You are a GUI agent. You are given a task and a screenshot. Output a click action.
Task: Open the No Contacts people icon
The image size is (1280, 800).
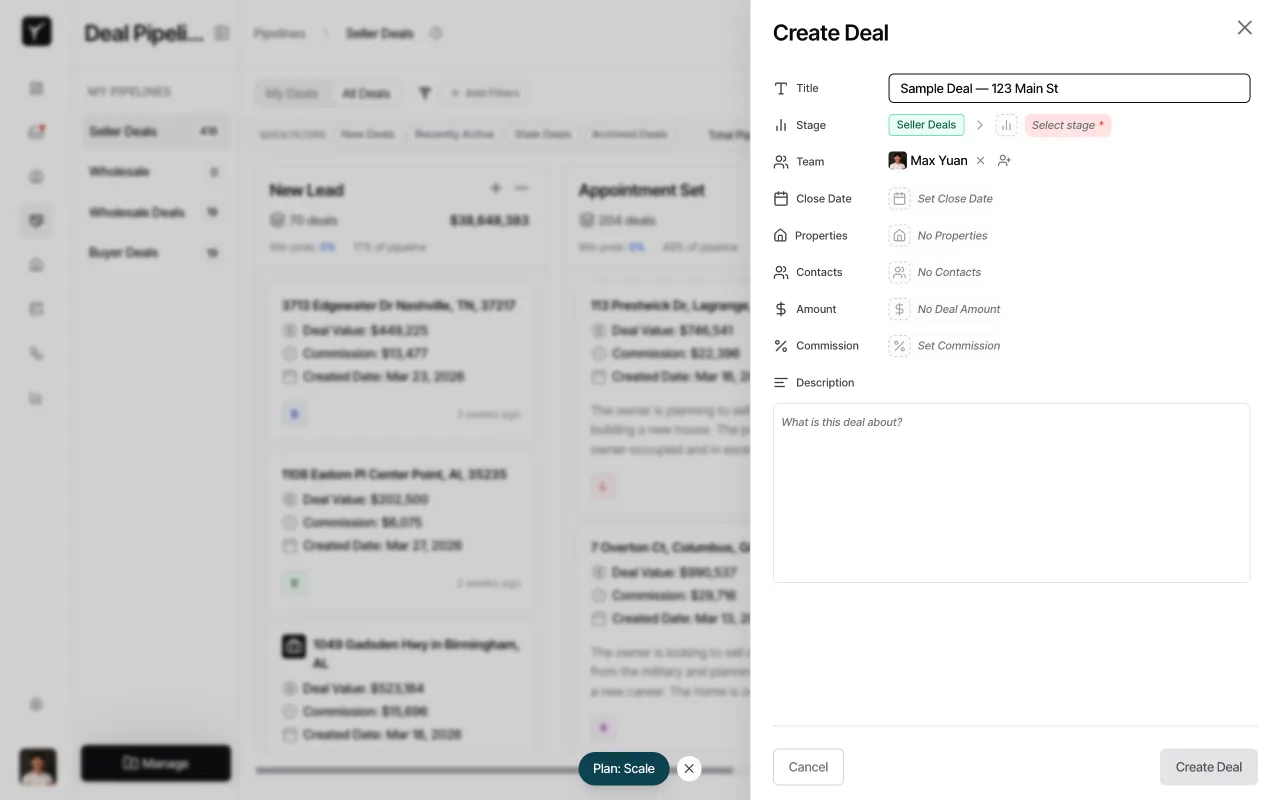[899, 271]
